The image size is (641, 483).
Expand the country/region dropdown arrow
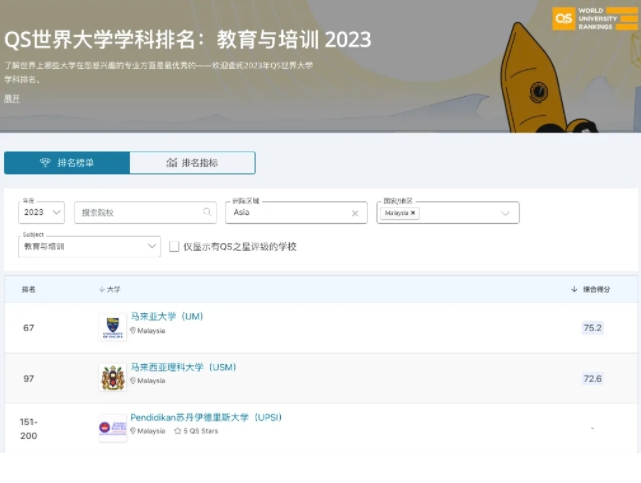[505, 213]
